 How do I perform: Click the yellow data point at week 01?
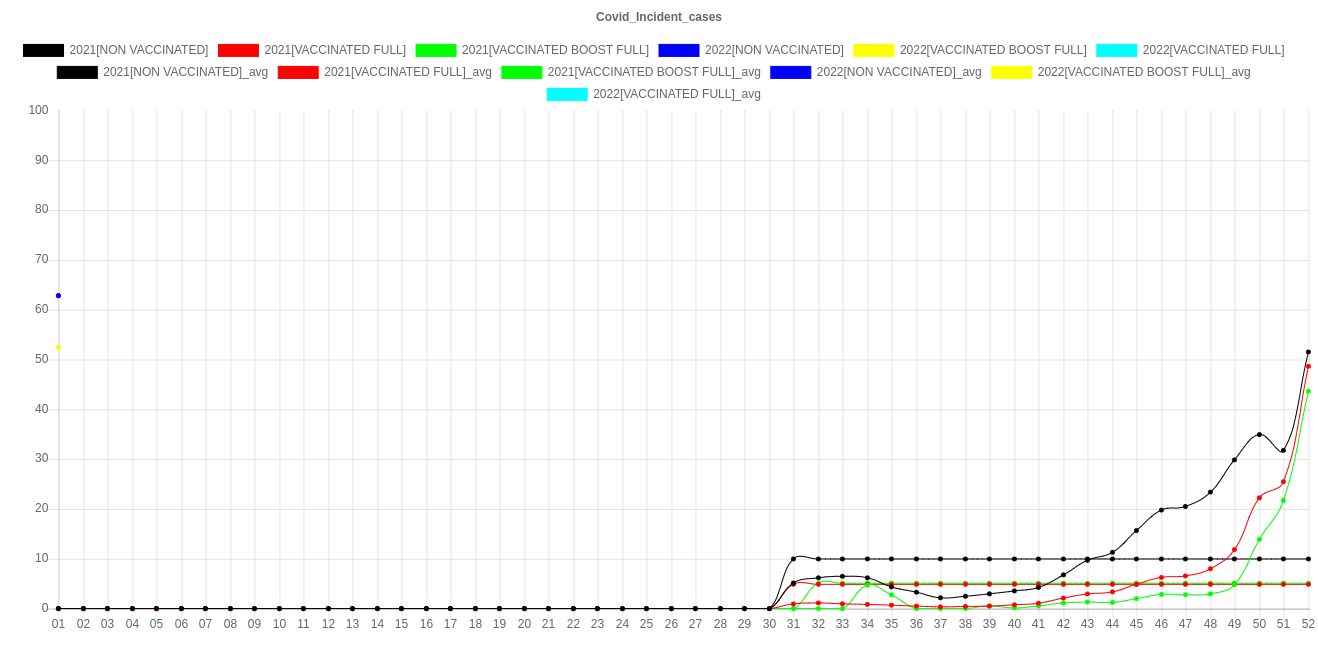click(58, 347)
